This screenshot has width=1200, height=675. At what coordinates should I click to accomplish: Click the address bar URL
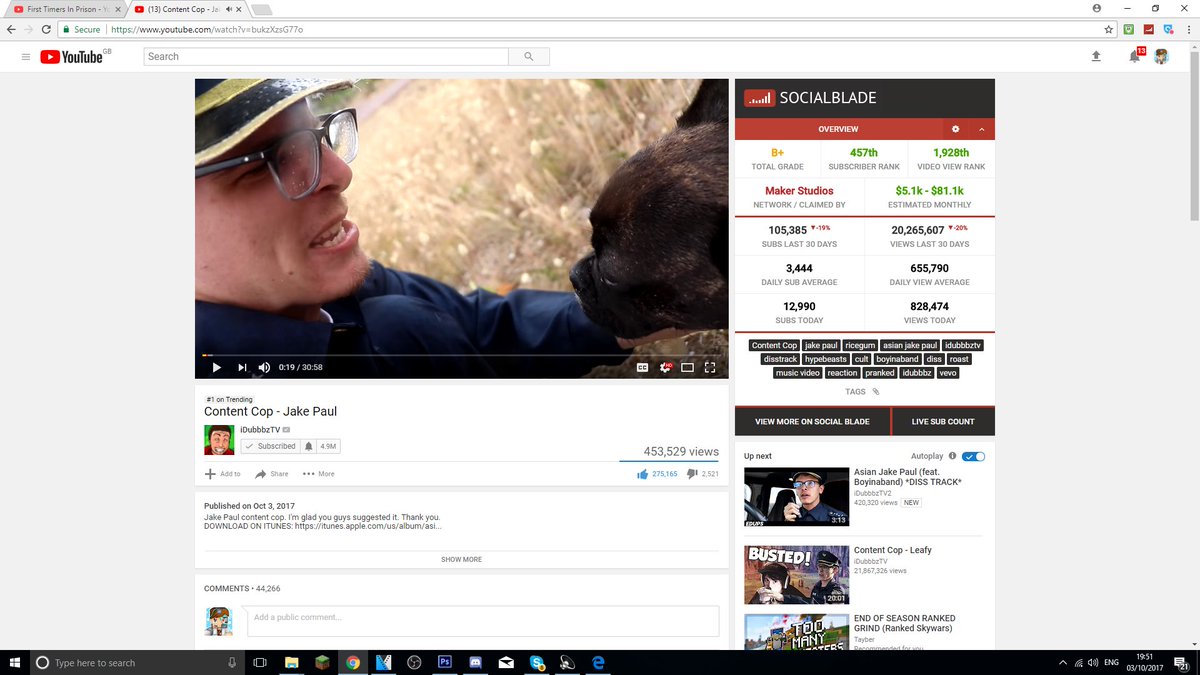207,30
